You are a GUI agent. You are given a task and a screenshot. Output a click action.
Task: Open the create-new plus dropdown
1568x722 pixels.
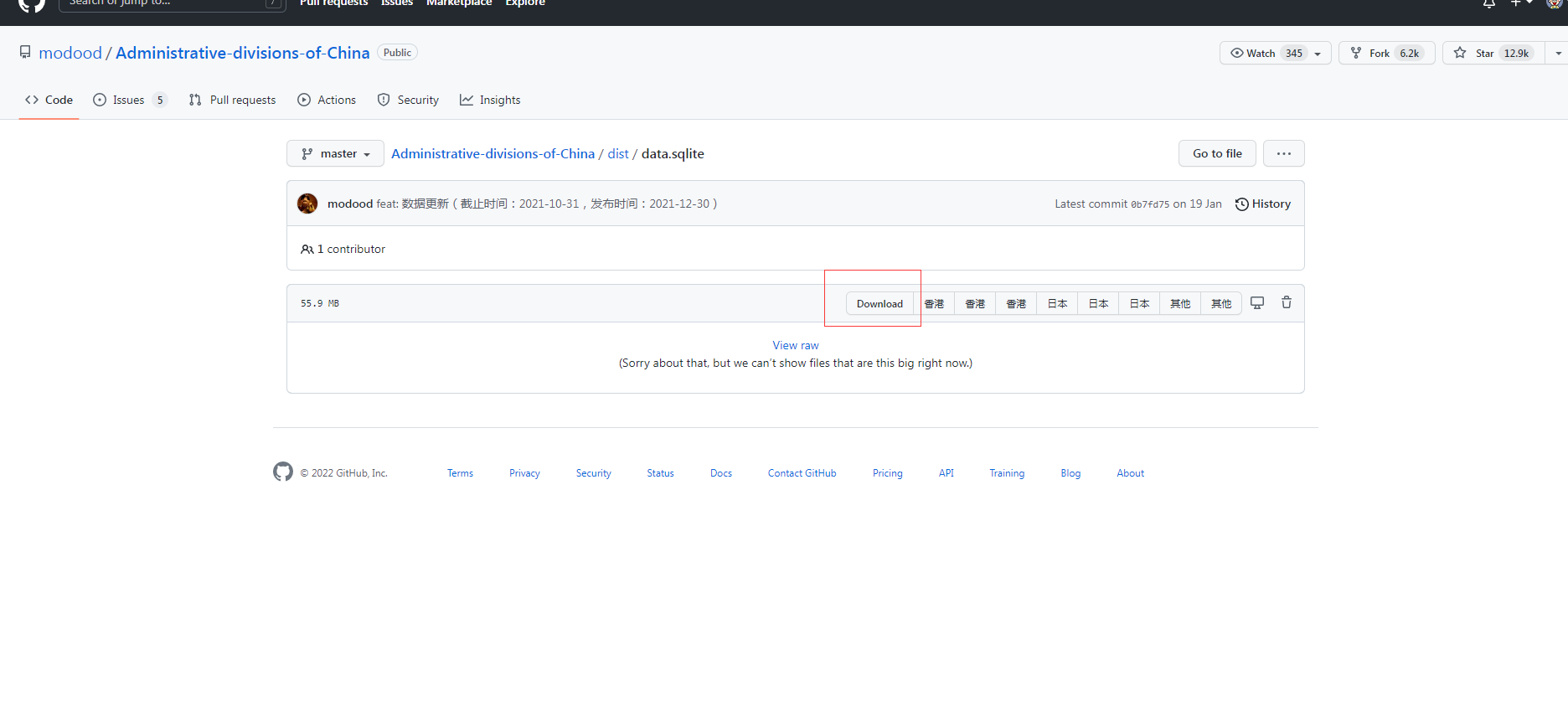pos(1520,4)
